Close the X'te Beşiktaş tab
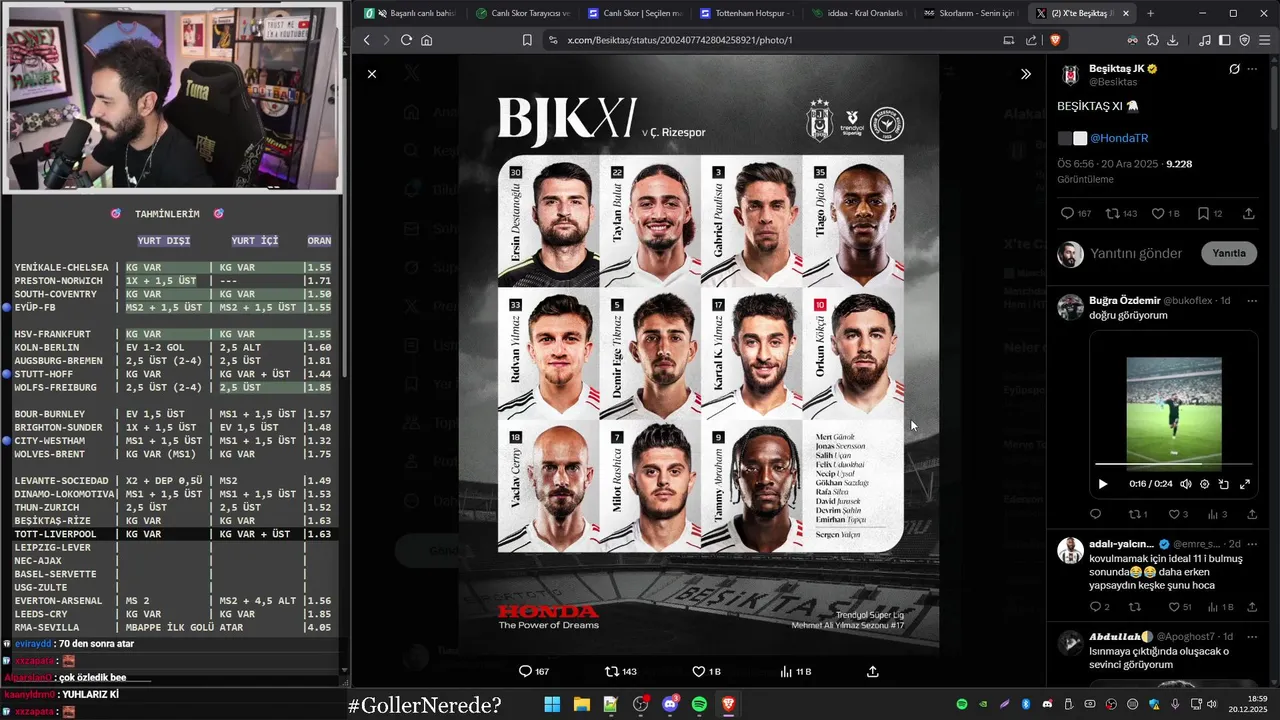The image size is (1280, 720). pyautogui.click(x=1127, y=13)
